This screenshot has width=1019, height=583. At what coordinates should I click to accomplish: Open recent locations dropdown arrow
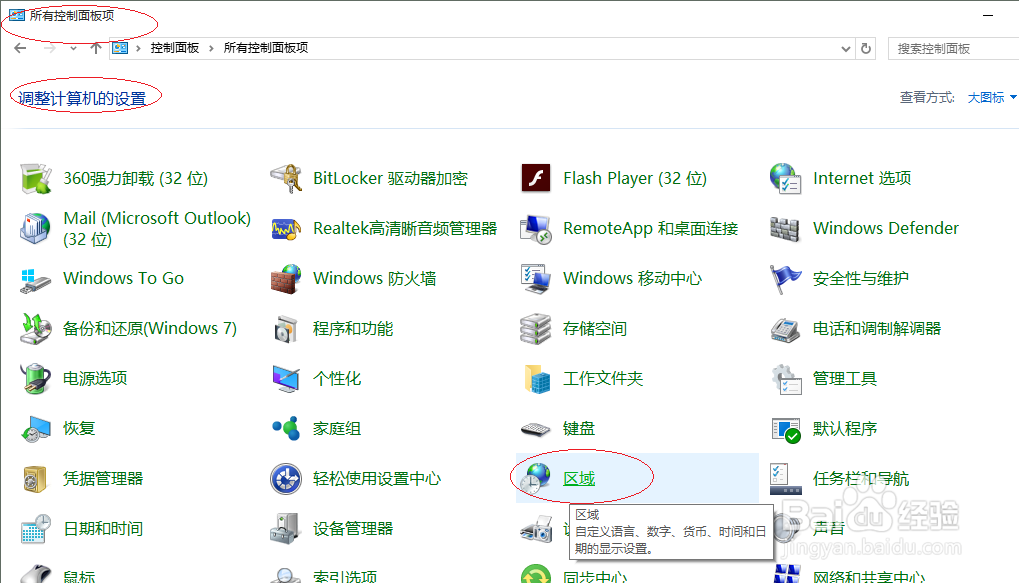(x=73, y=48)
